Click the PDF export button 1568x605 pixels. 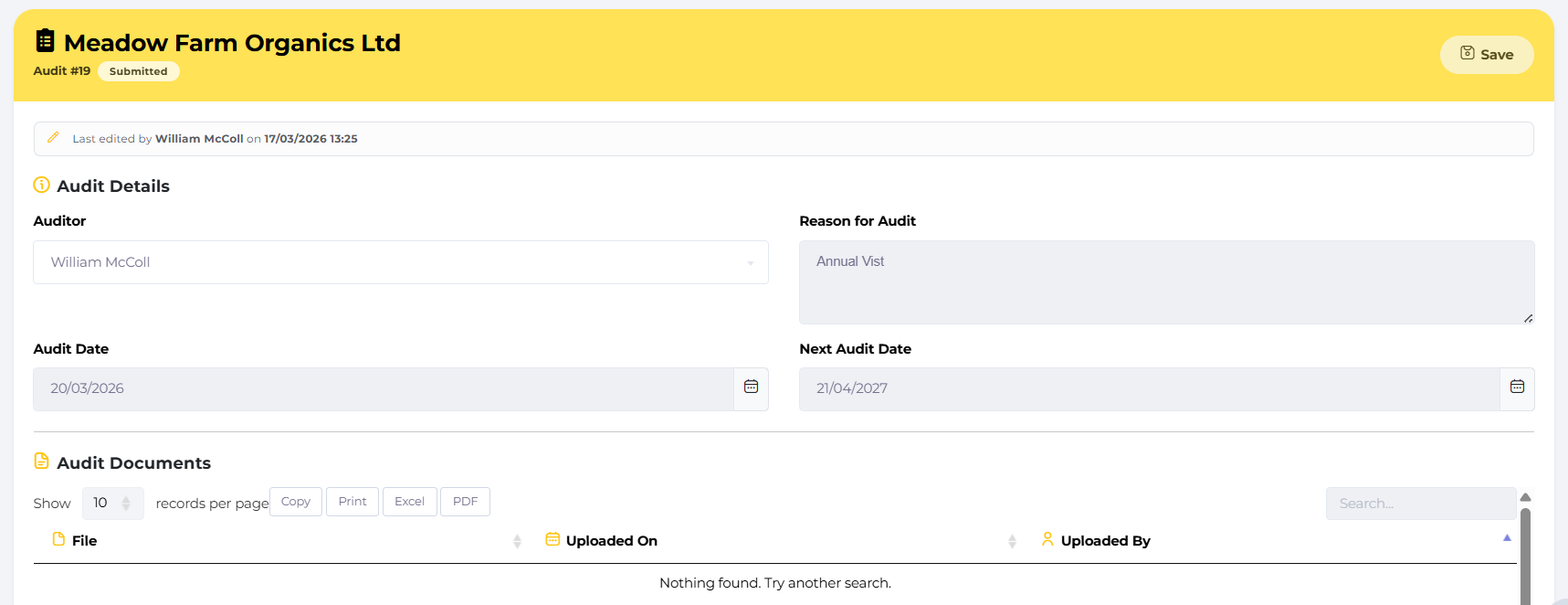tap(465, 502)
